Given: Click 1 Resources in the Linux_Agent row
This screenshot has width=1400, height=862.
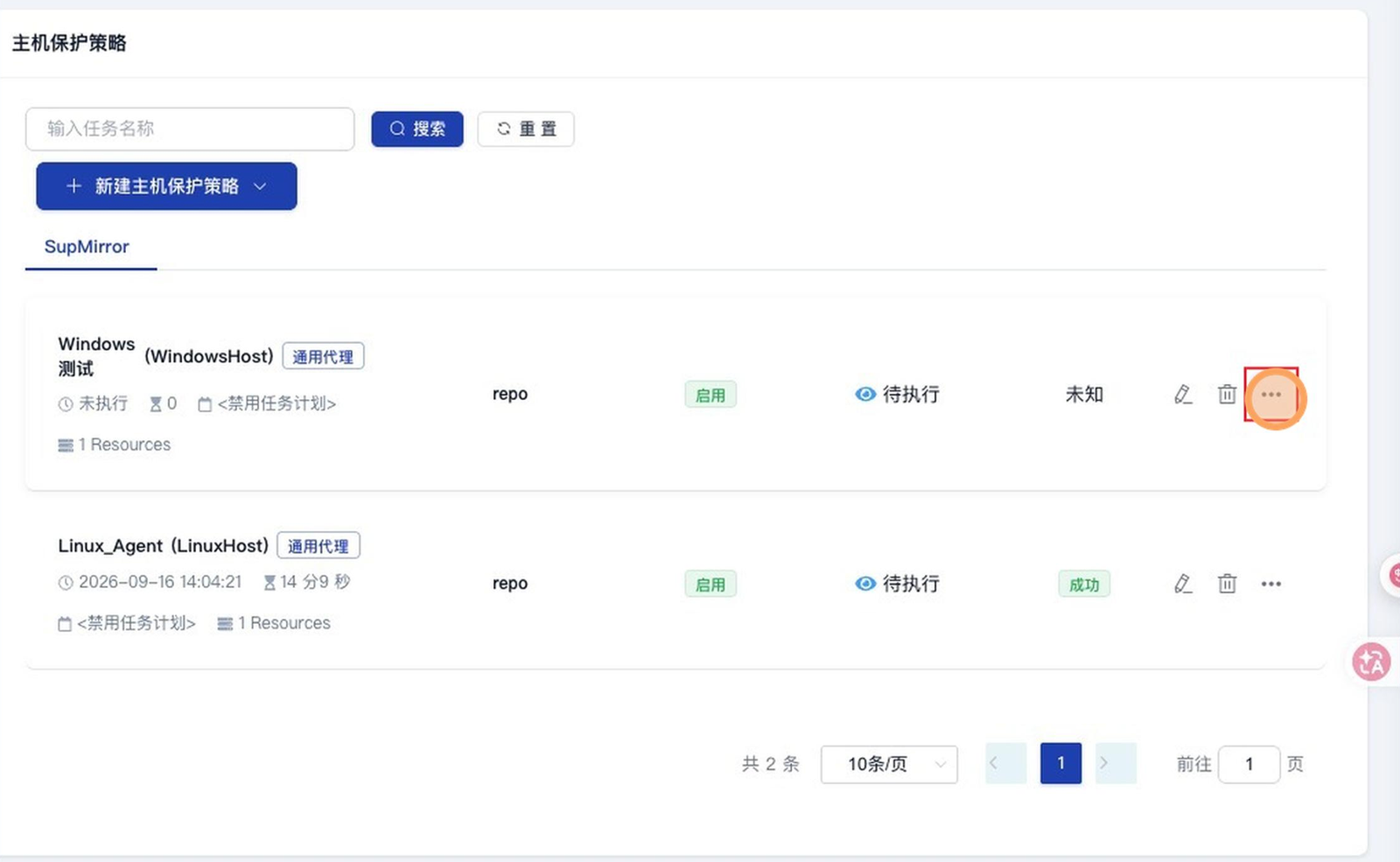Looking at the screenshot, I should coord(284,623).
